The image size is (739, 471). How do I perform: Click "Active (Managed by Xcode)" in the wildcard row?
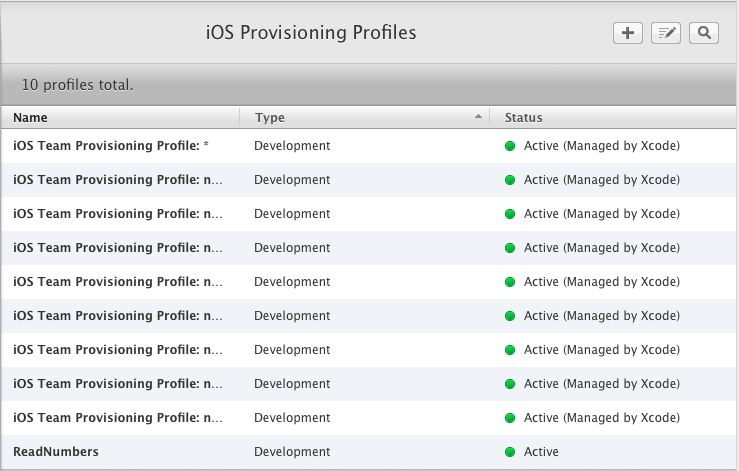601,146
